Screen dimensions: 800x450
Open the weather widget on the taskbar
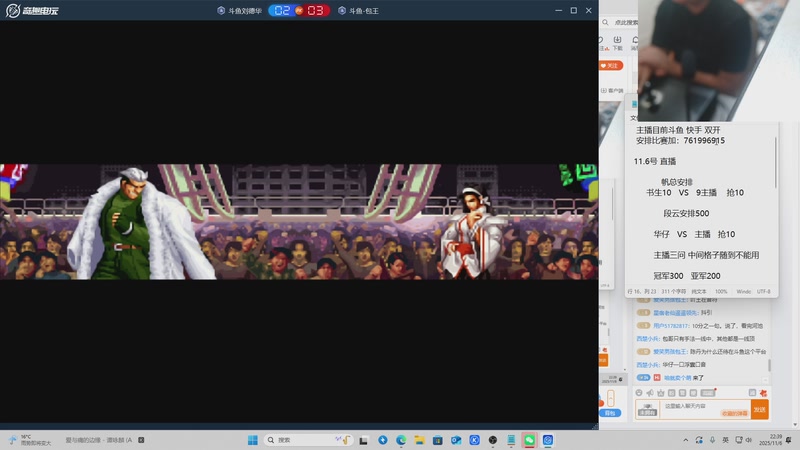pos(30,440)
